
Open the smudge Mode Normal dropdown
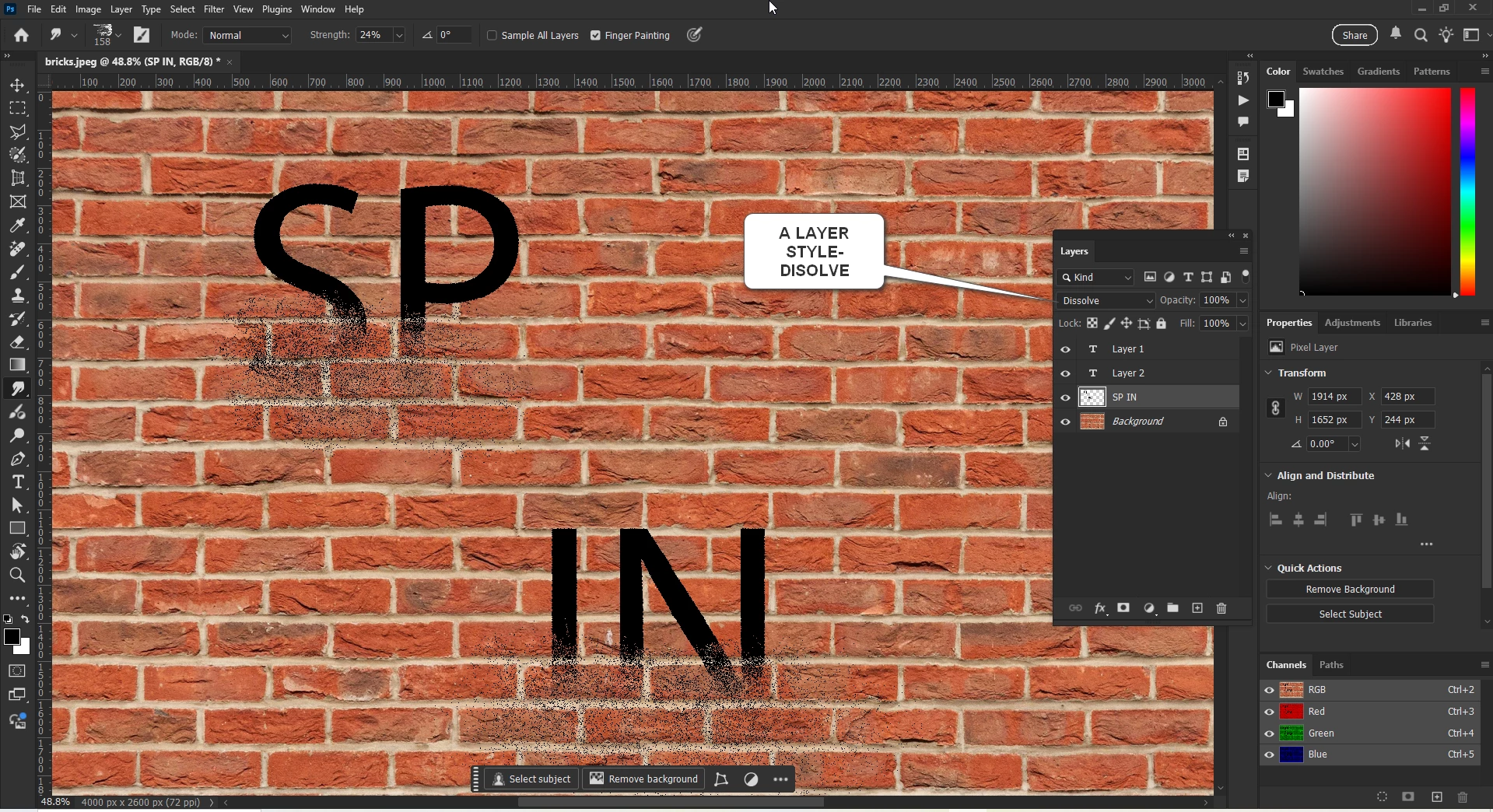tap(247, 35)
